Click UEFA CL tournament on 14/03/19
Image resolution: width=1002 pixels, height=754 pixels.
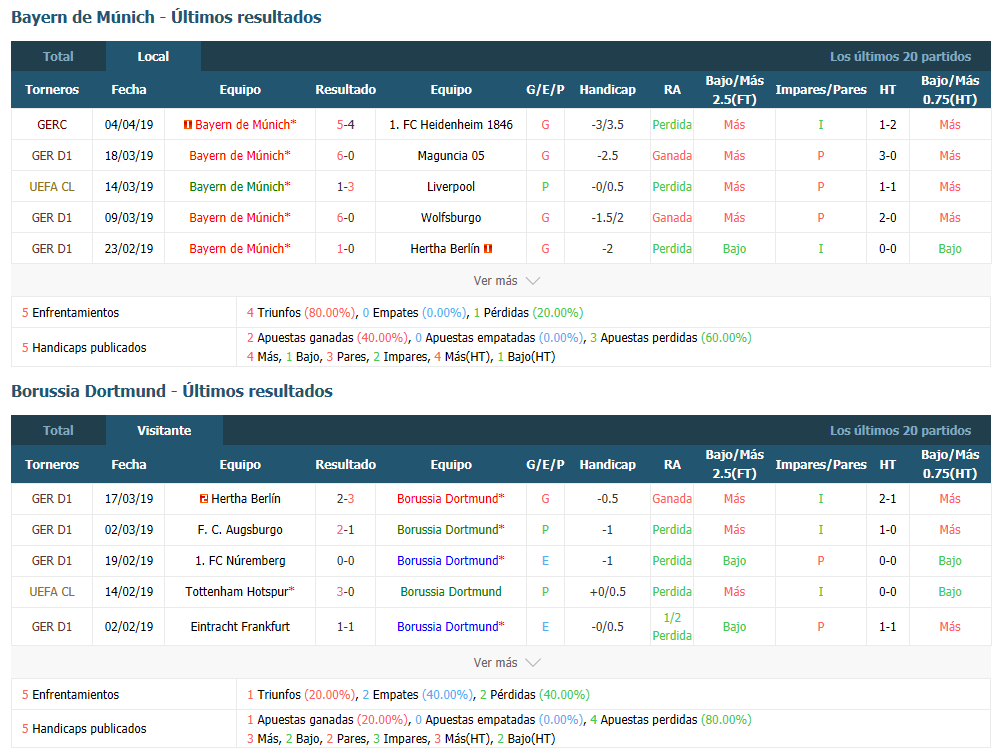52,187
